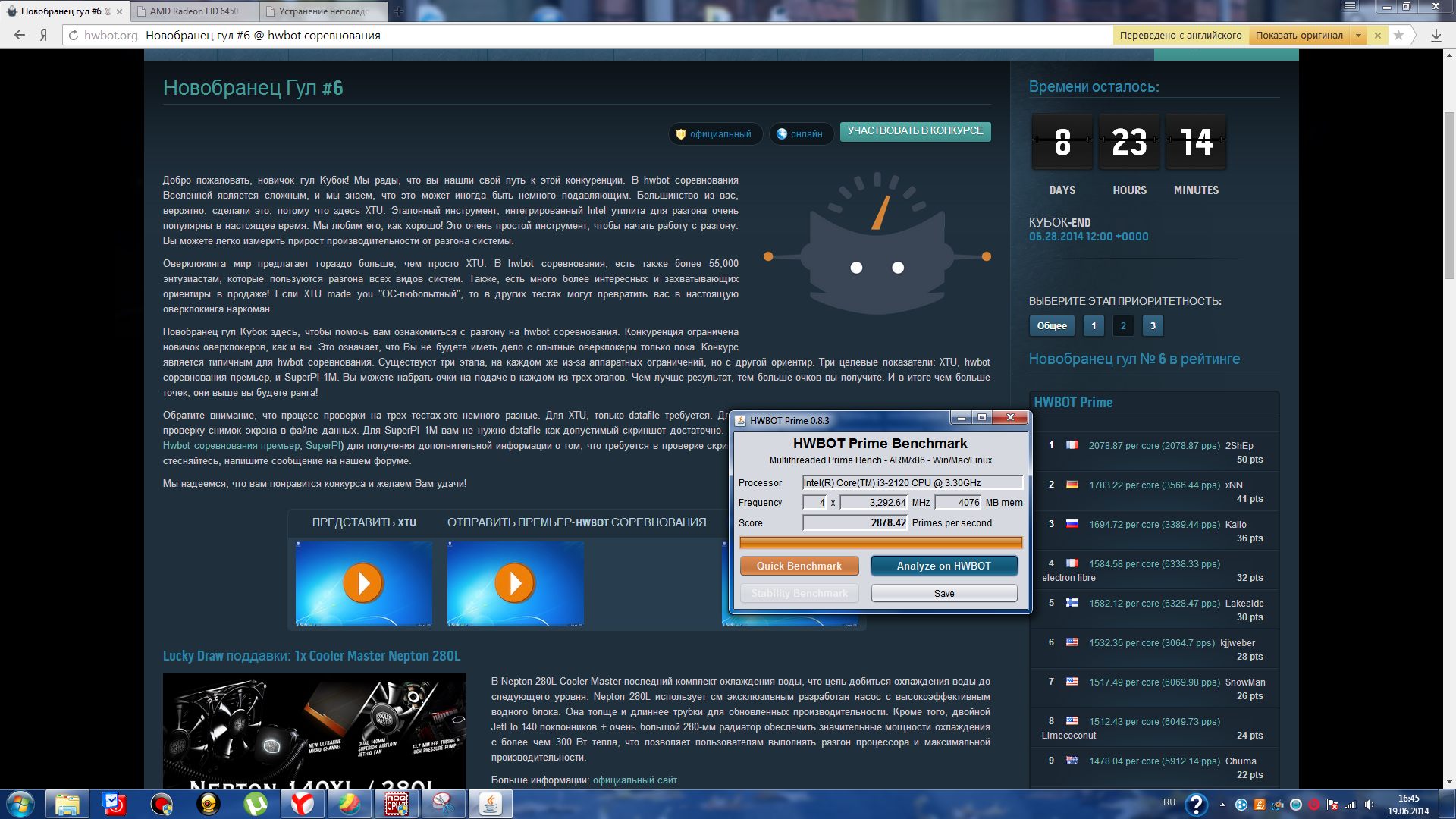Open Windows Explorer from the taskbar

(x=67, y=804)
